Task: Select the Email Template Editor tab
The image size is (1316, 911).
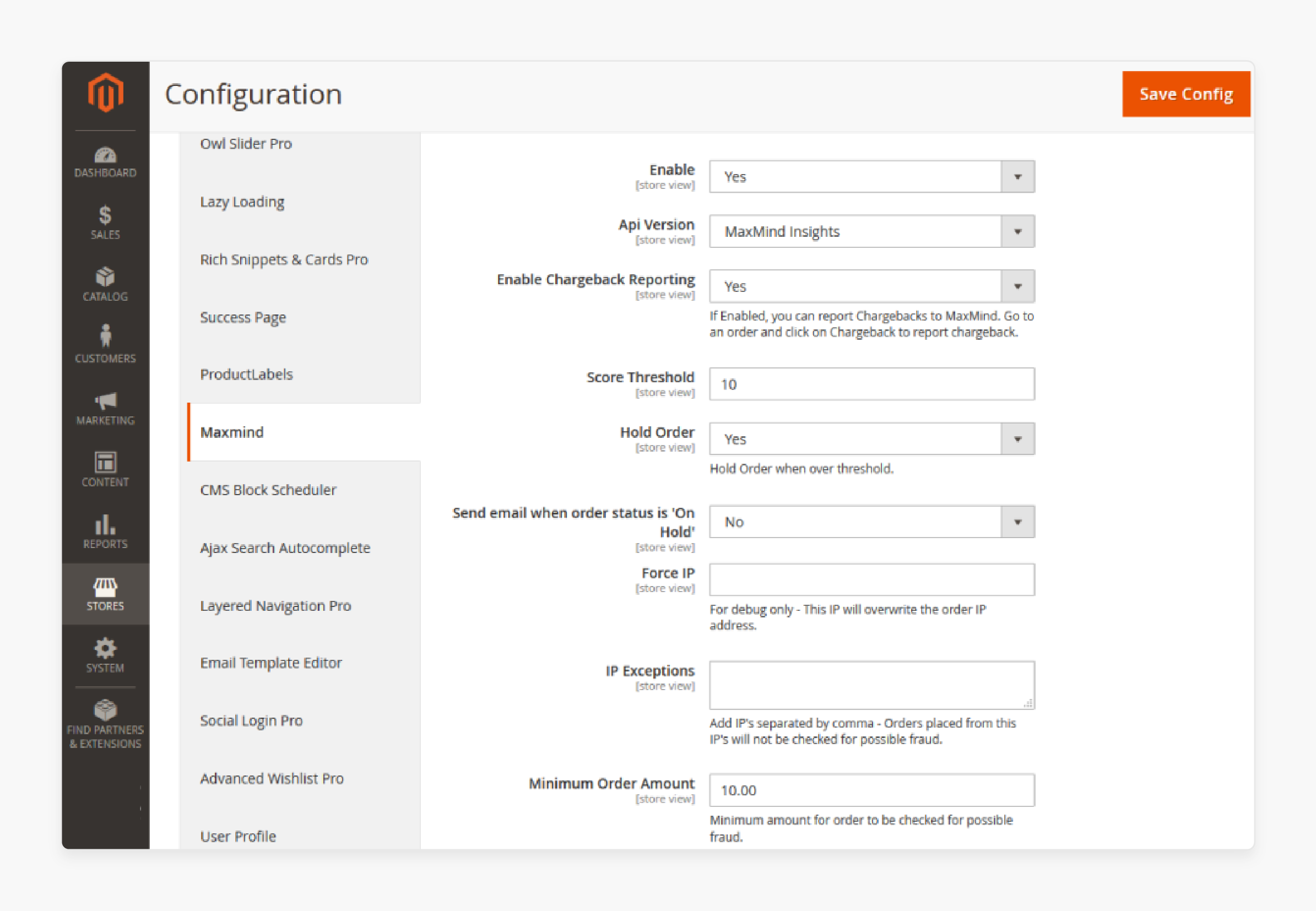Action: (x=270, y=663)
